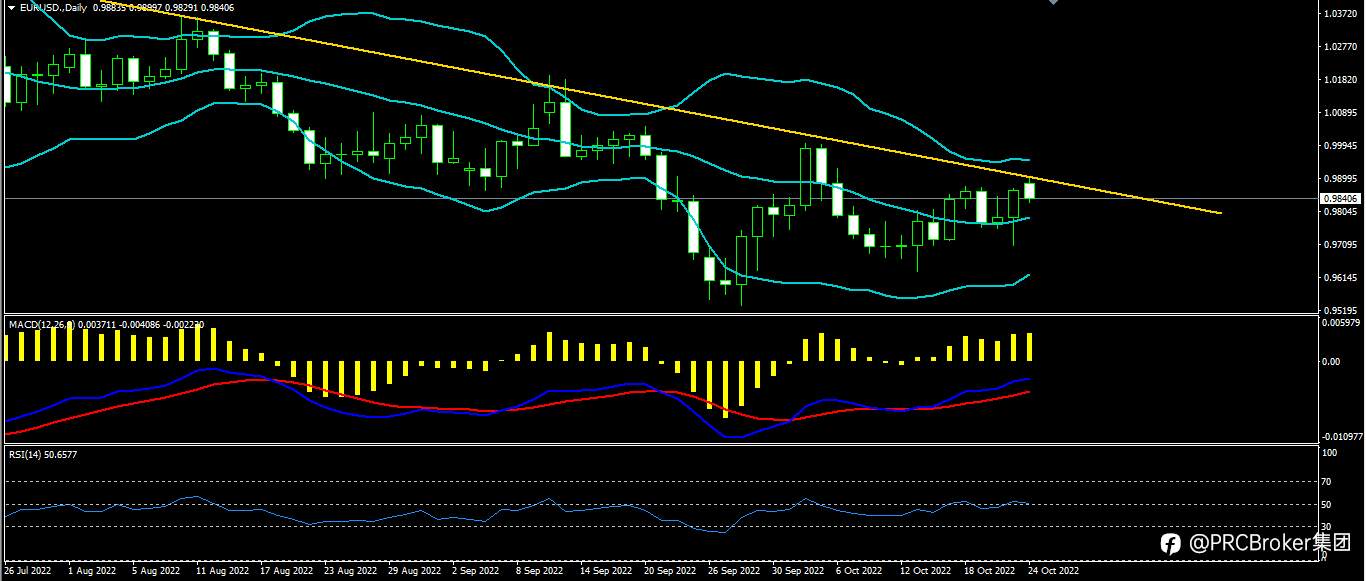Click the MACD zero level label 0.00
The width and height of the screenshot is (1366, 581).
coord(1331,362)
